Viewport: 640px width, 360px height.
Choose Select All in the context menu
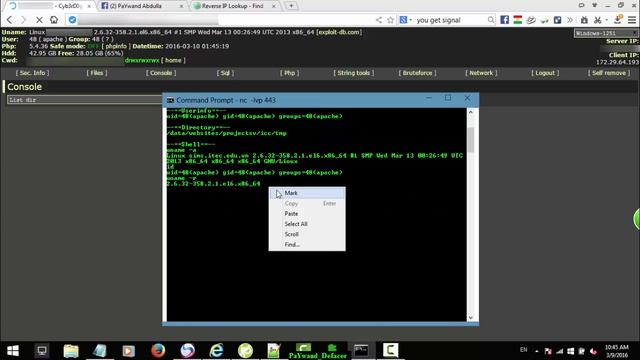click(x=307, y=224)
